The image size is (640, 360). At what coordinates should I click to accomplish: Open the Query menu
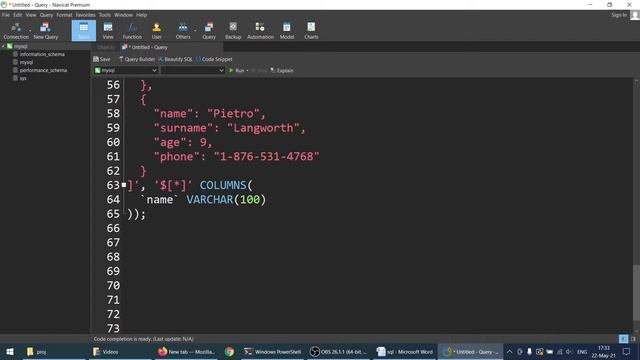(46, 15)
